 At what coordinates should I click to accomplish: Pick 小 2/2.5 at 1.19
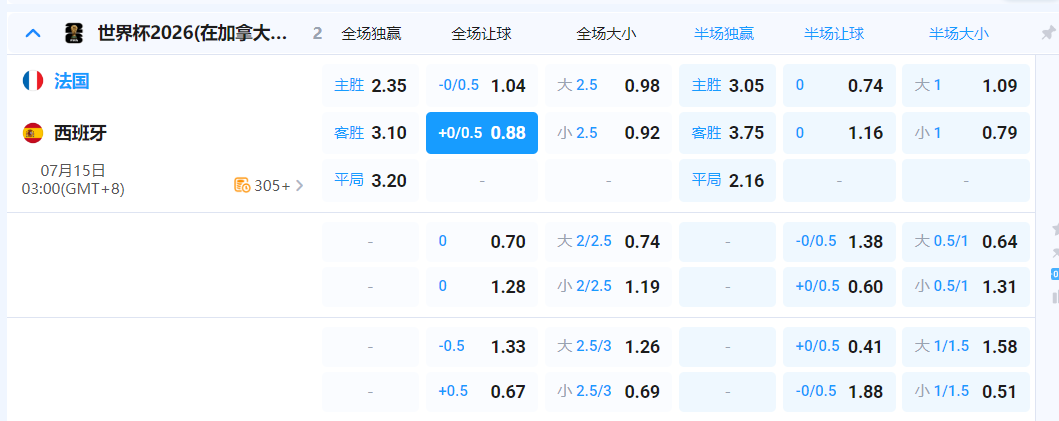[609, 287]
